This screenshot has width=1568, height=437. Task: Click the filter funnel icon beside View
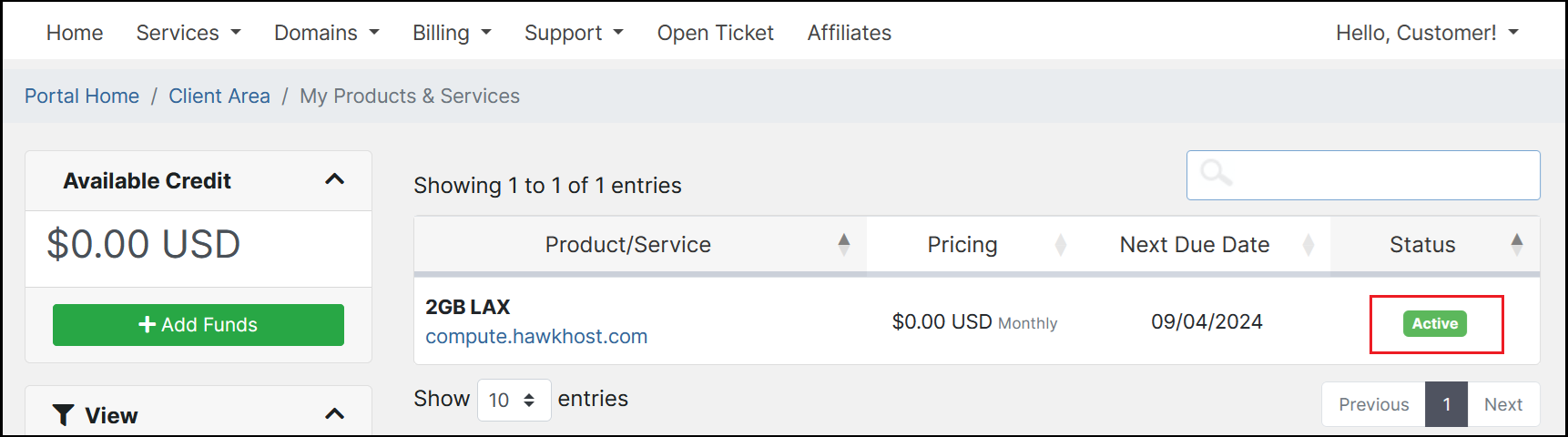(63, 415)
